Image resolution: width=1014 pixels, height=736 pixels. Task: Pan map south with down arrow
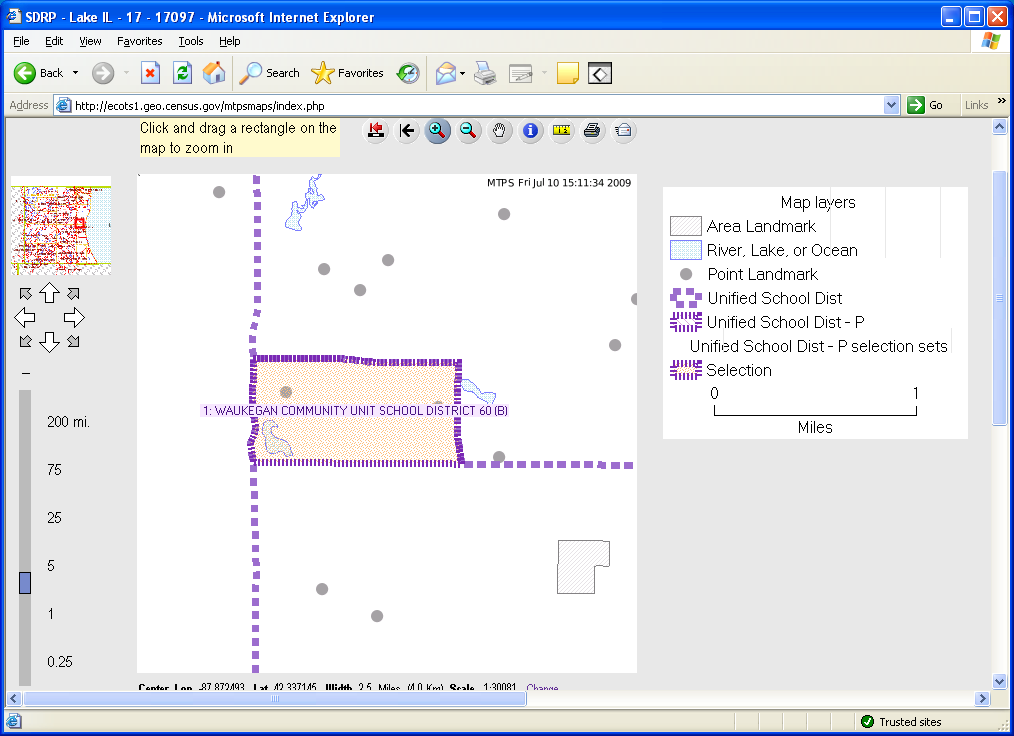point(50,341)
